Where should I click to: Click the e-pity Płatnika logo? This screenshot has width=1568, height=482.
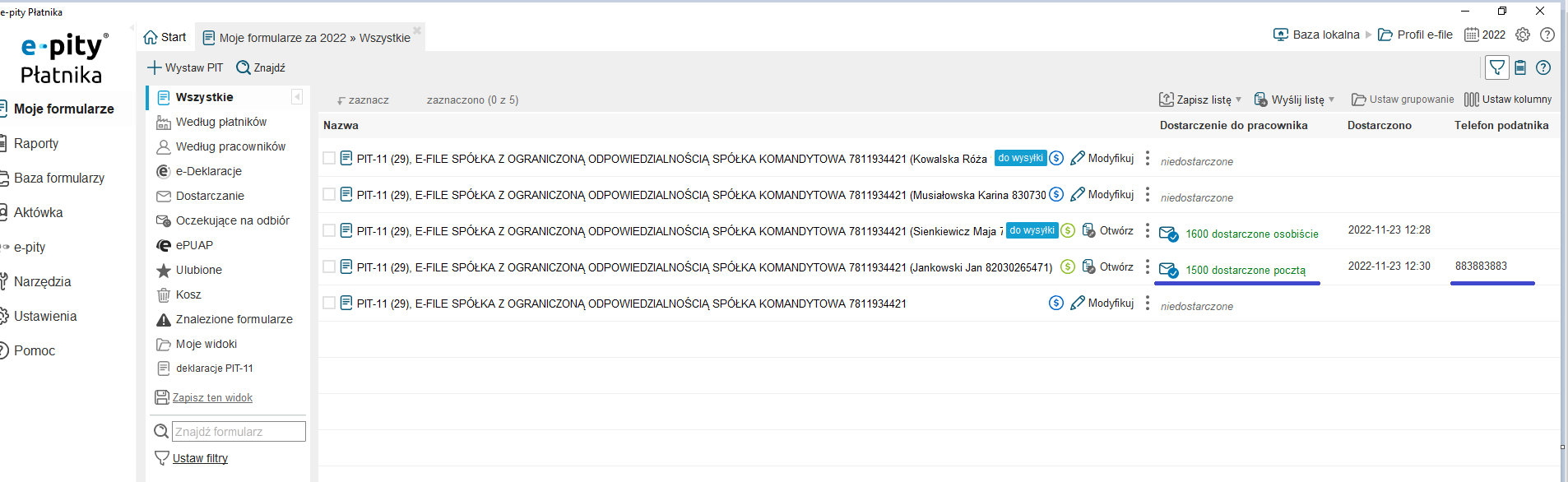[63, 58]
